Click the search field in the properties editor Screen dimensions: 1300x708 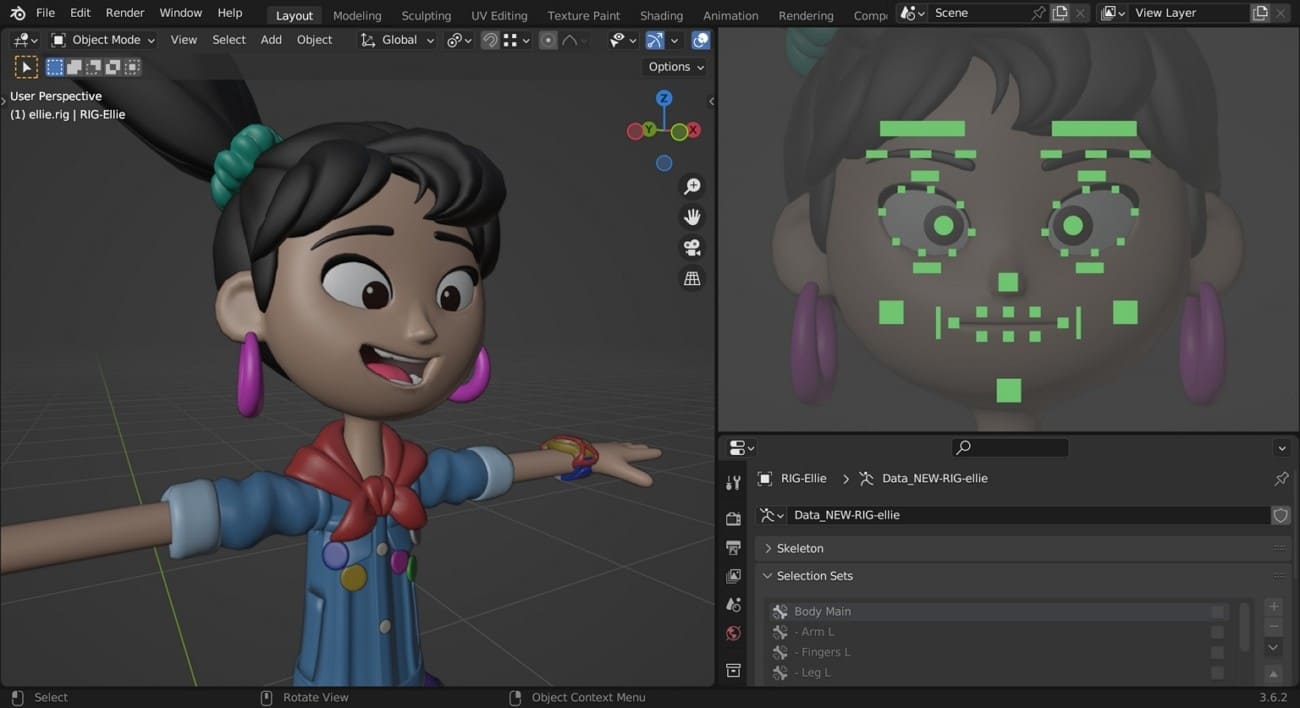point(1010,447)
